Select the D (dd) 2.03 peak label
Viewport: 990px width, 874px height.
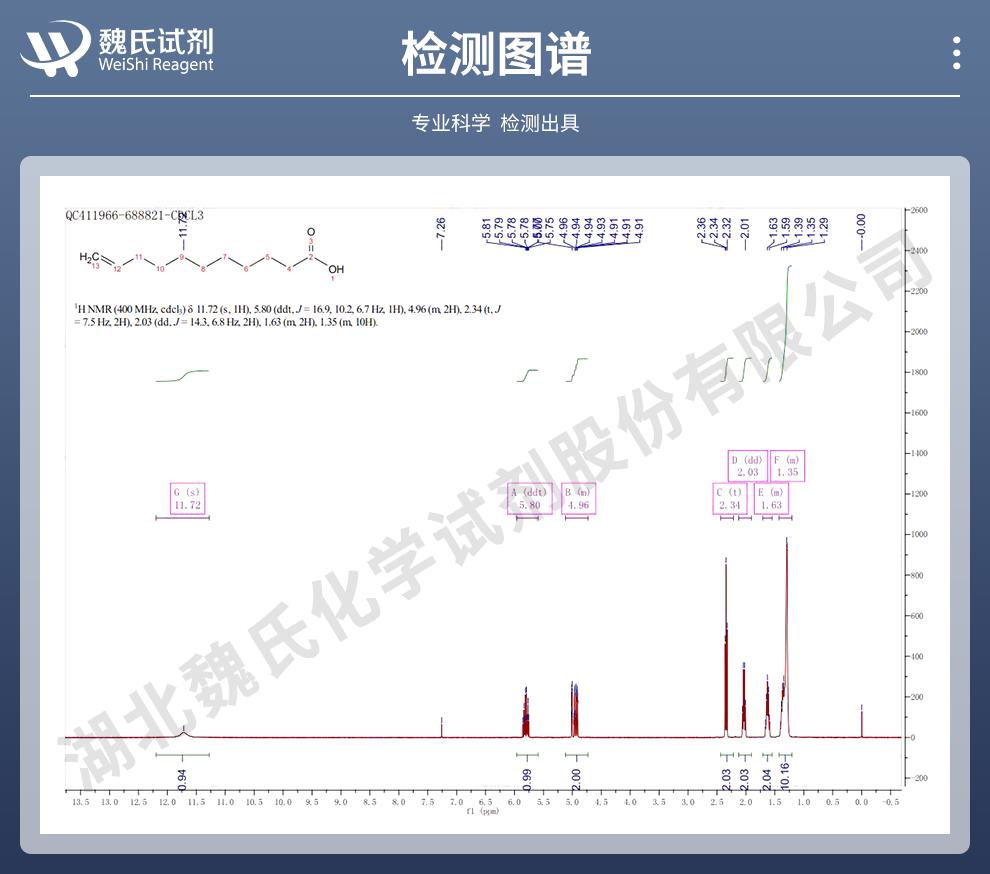click(747, 466)
